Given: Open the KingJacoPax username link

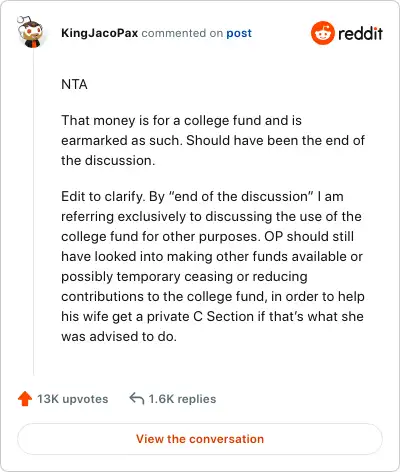Looking at the screenshot, I should (99, 33).
